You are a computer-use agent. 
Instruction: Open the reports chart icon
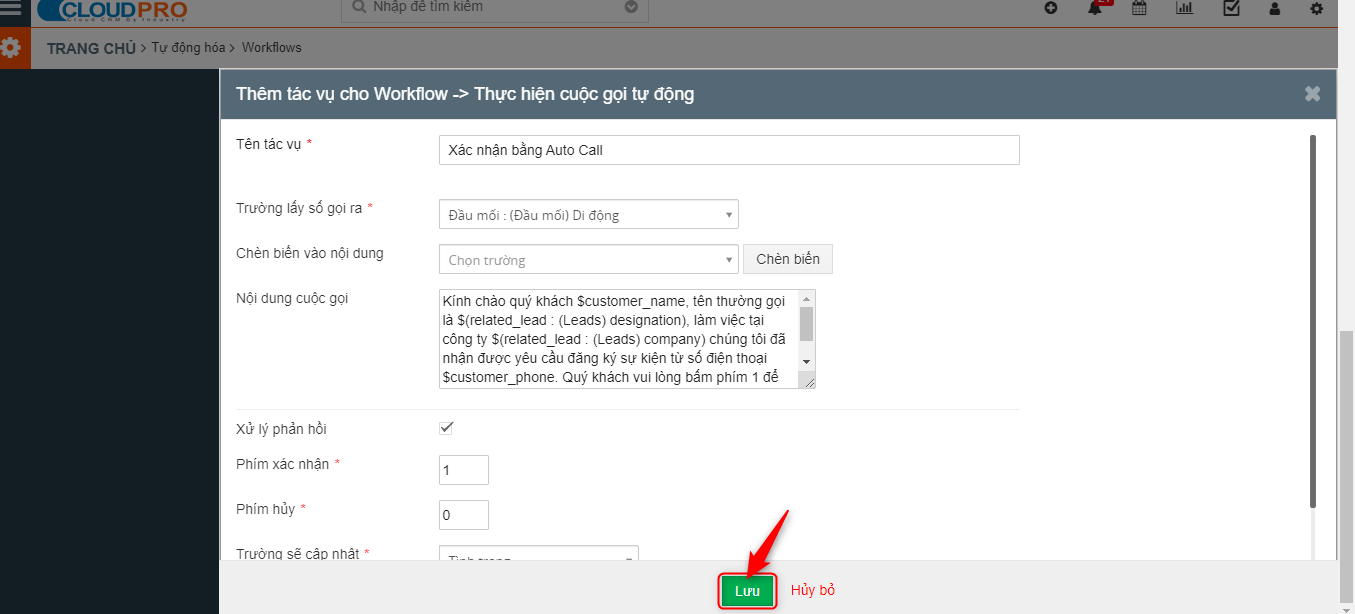click(x=1184, y=8)
